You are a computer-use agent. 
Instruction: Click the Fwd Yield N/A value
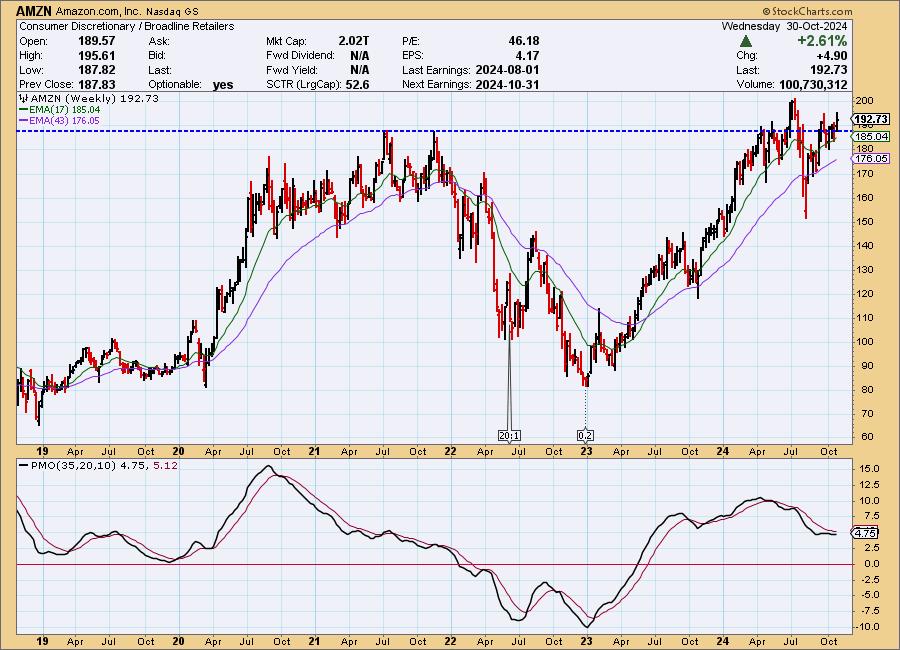(x=359, y=70)
